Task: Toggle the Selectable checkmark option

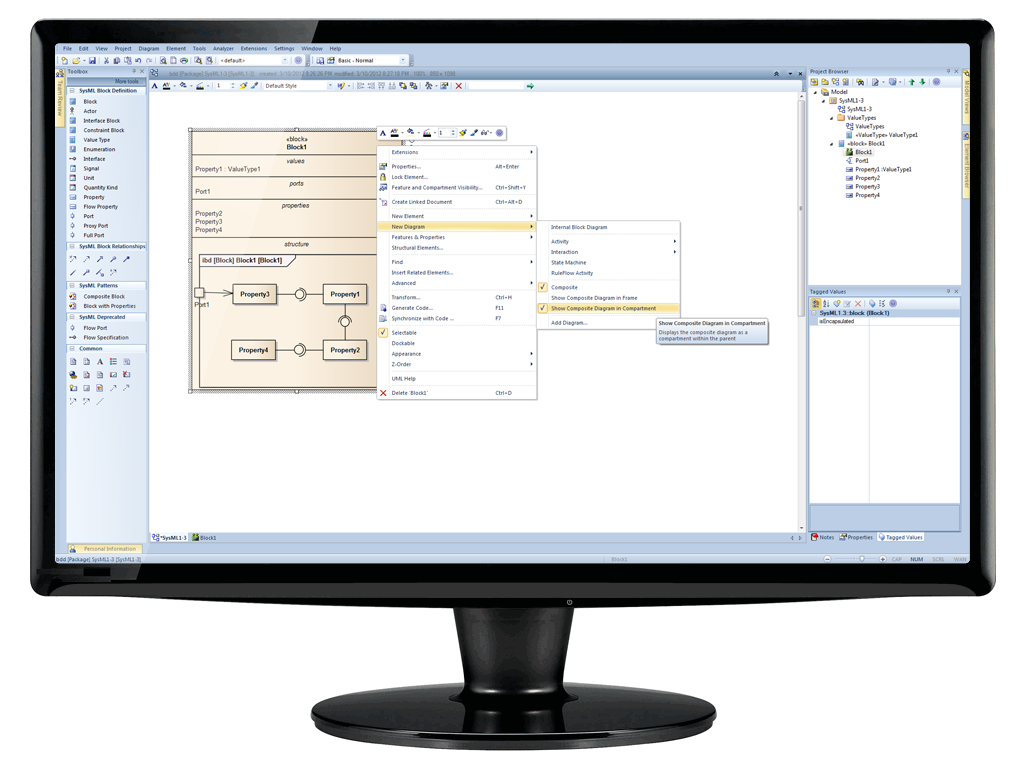Action: (383, 332)
